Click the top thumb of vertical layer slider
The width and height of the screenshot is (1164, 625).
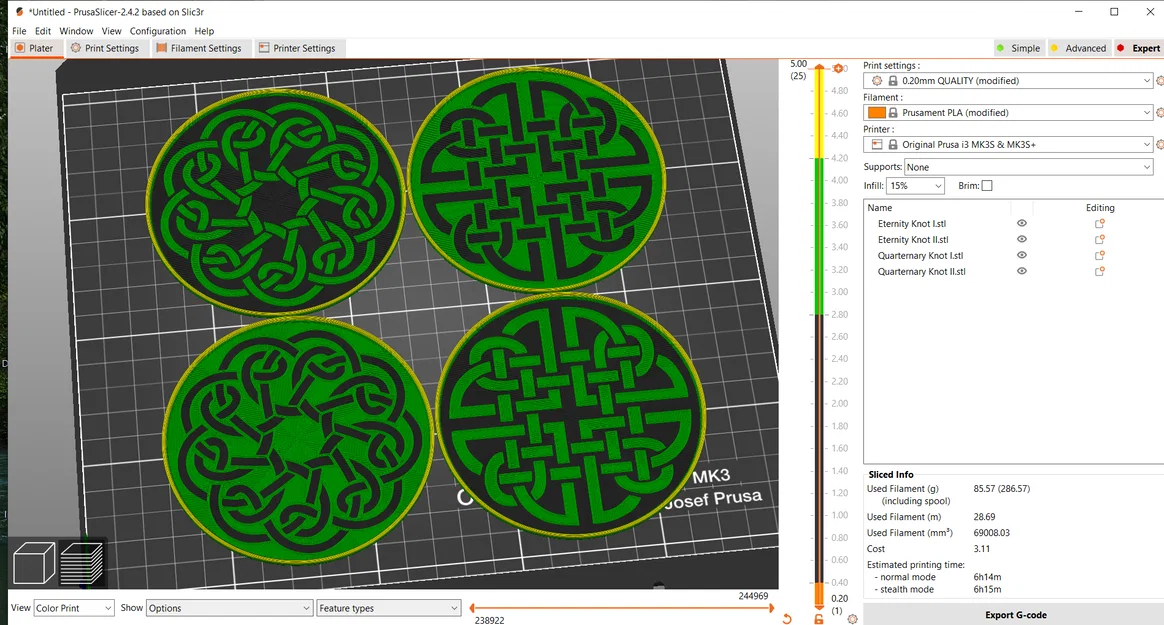[x=819, y=68]
